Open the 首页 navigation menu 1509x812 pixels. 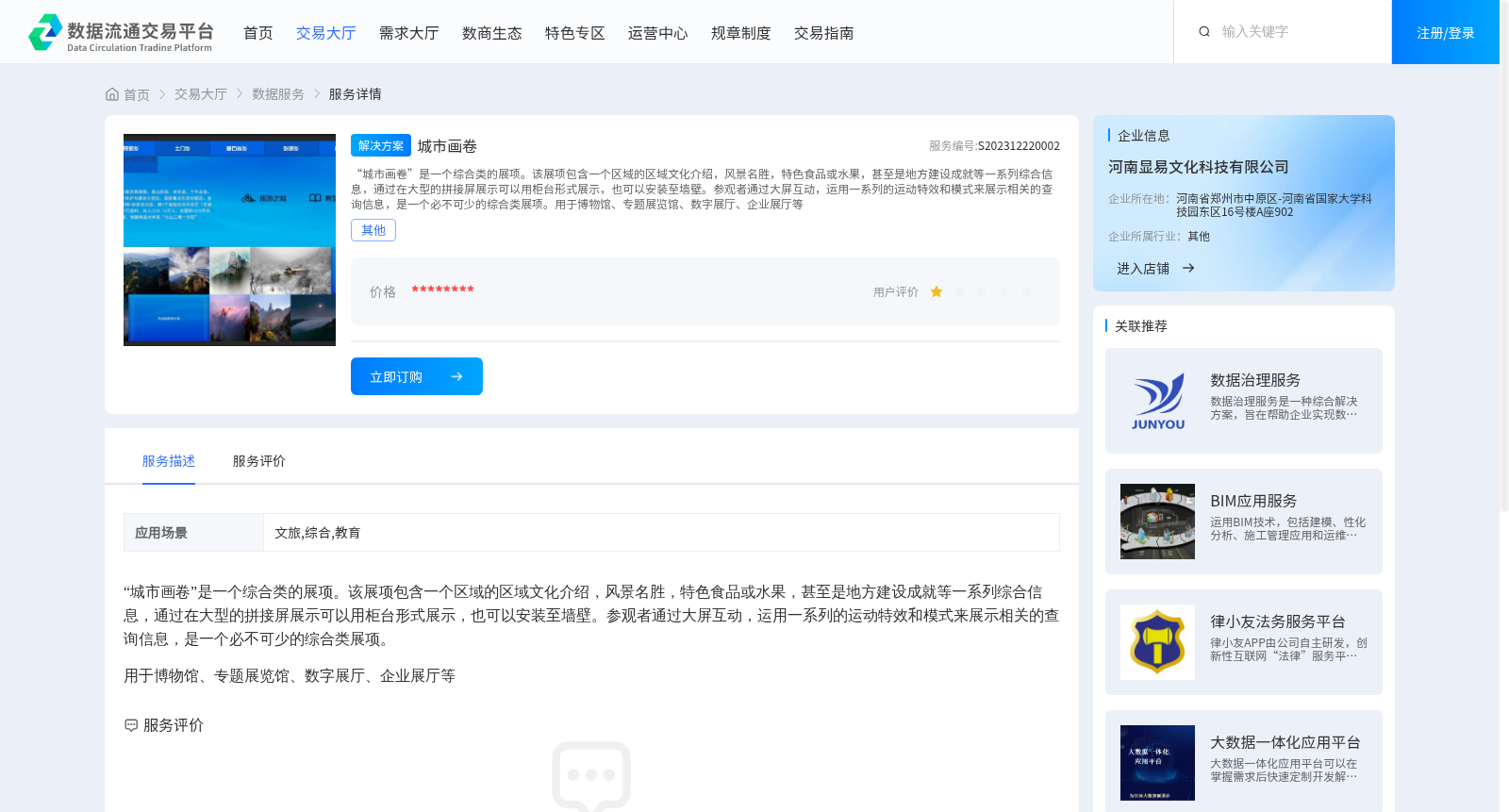coord(258,33)
